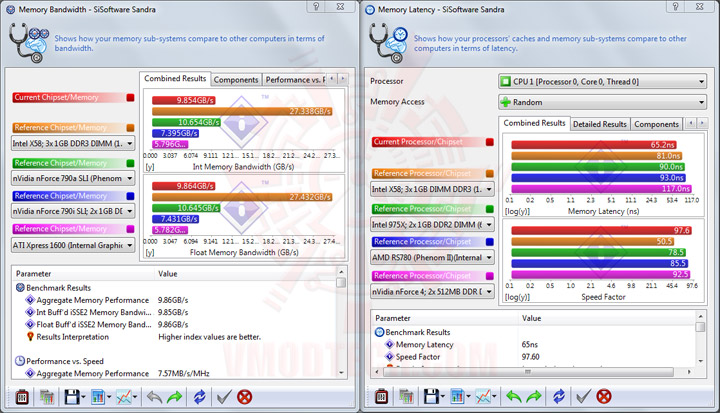The image size is (720, 413).
Task: Click the blue refresh icon in Memory Bandwidth toolbar
Action: tap(199, 396)
